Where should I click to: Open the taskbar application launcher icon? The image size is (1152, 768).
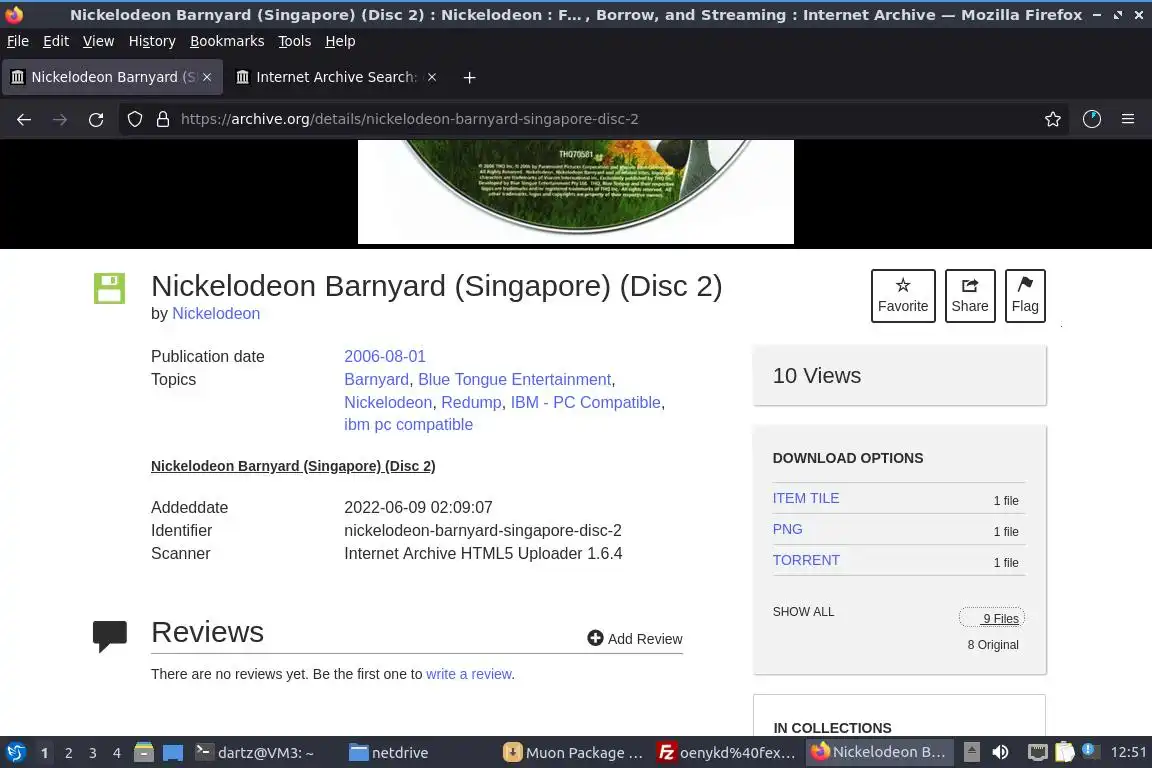[x=15, y=753]
